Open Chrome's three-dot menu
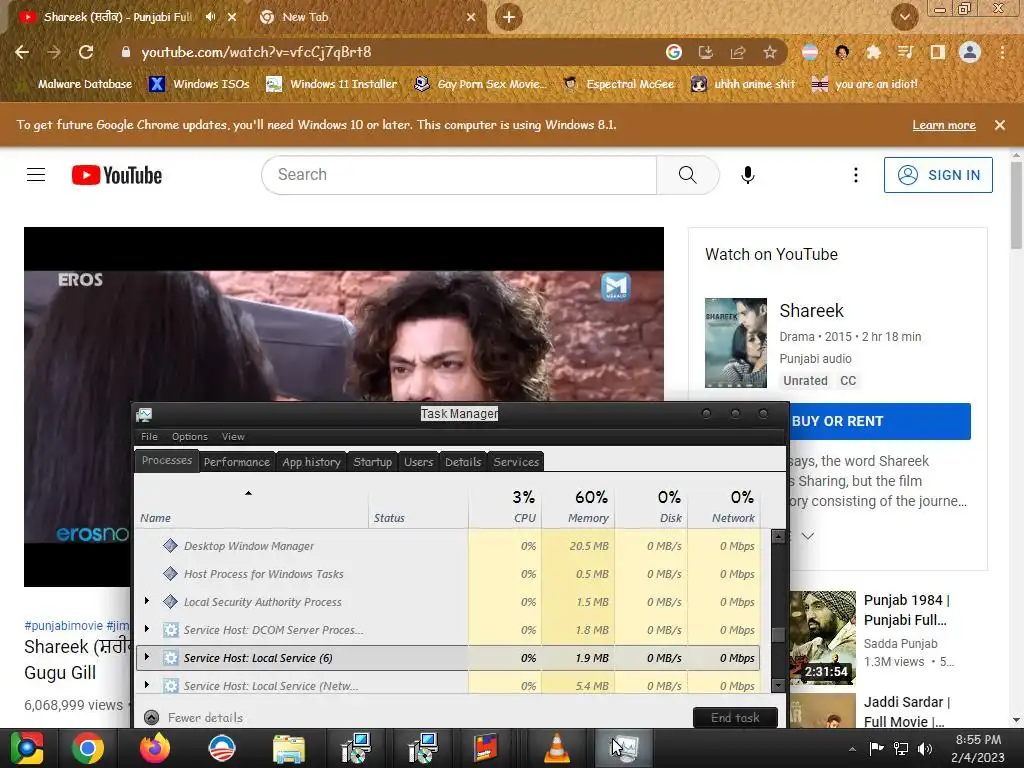Viewport: 1024px width, 768px height. (1002, 52)
